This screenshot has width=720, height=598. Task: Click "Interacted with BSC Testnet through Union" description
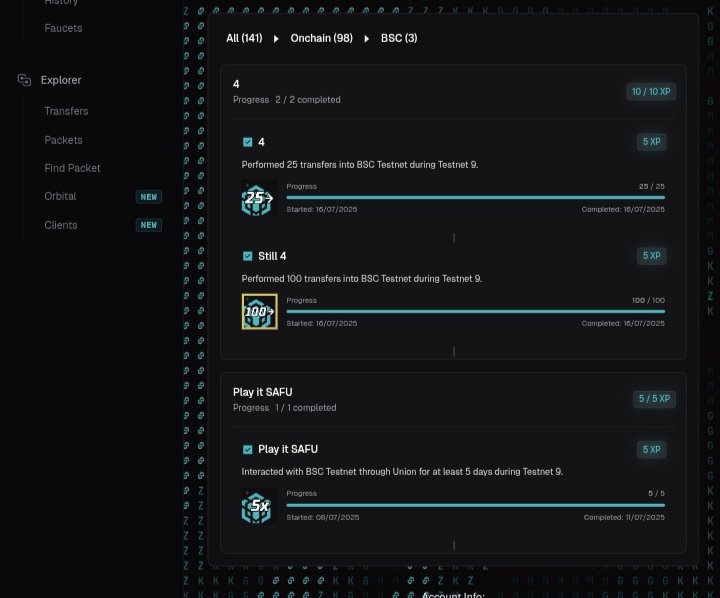[x=402, y=472]
